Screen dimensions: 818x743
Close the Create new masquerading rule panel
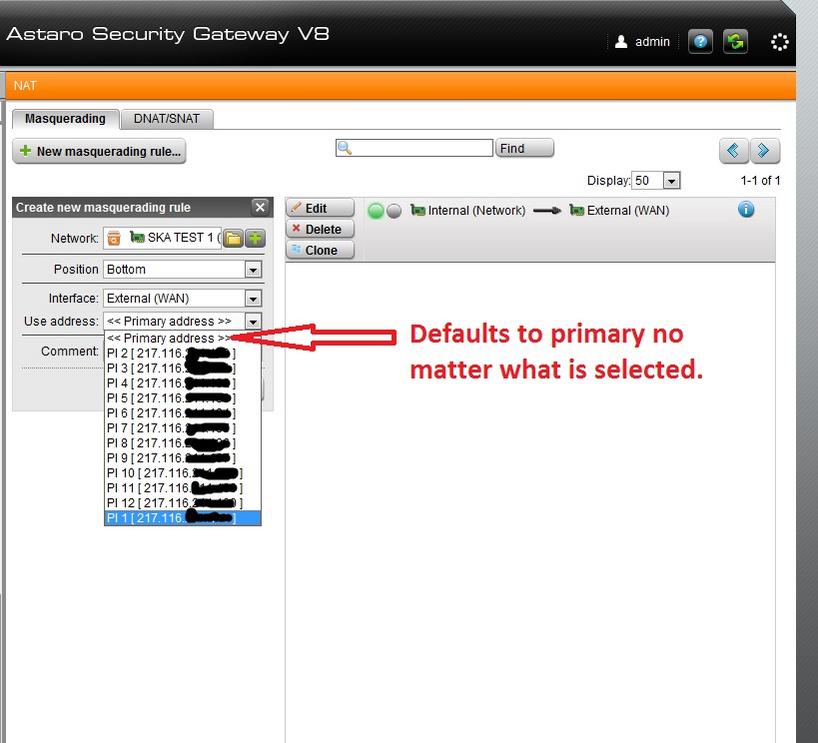[x=260, y=207]
